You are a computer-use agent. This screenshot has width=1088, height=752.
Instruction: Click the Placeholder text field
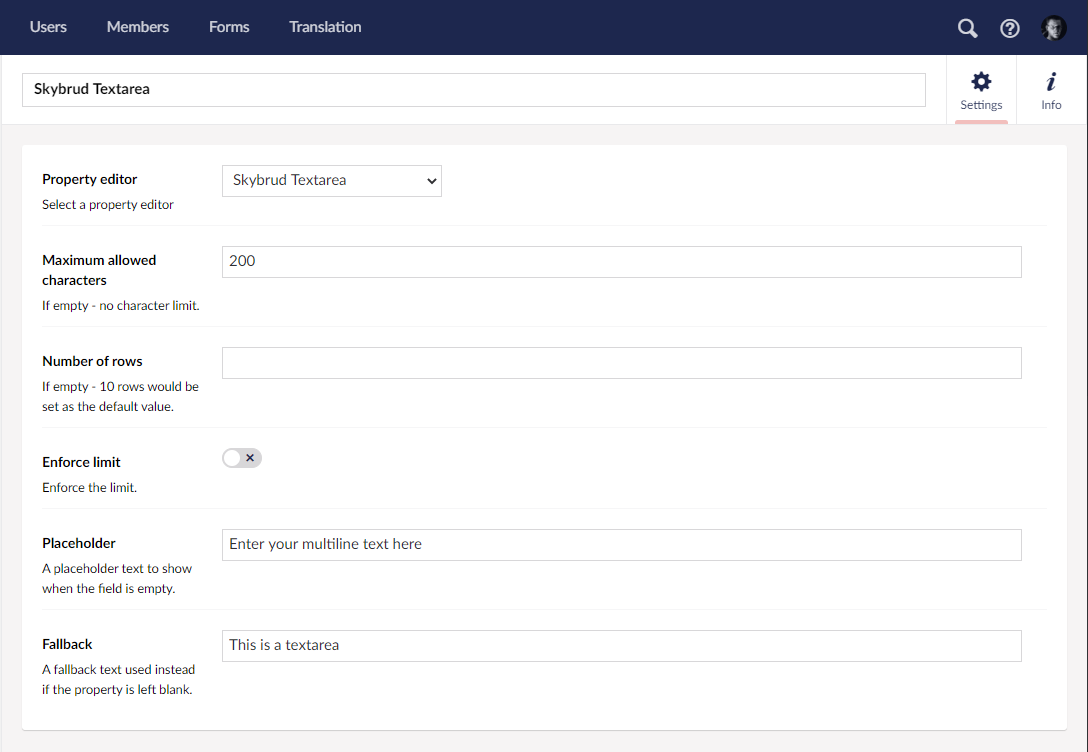[x=622, y=545]
